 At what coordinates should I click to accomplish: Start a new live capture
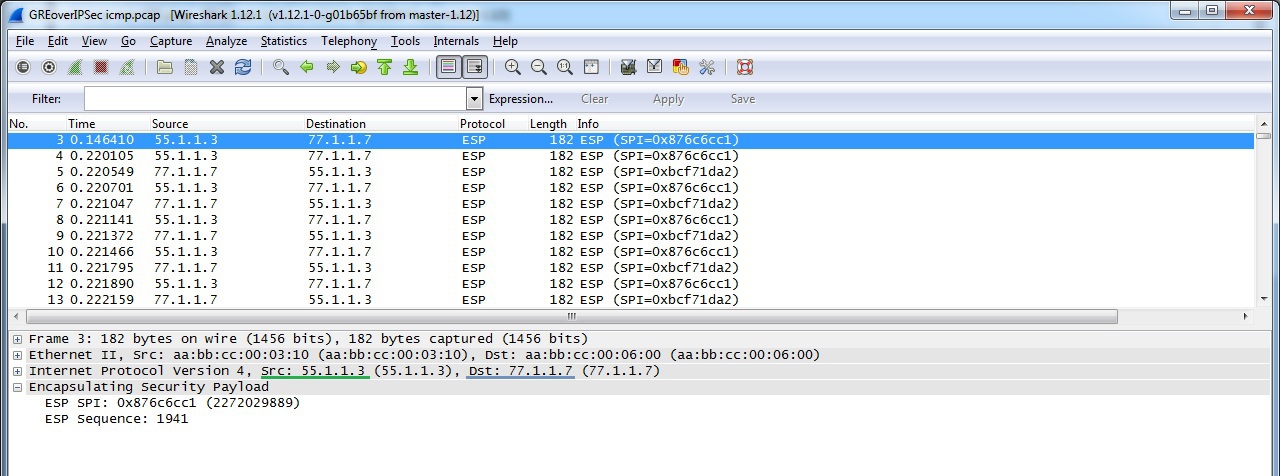pos(75,67)
